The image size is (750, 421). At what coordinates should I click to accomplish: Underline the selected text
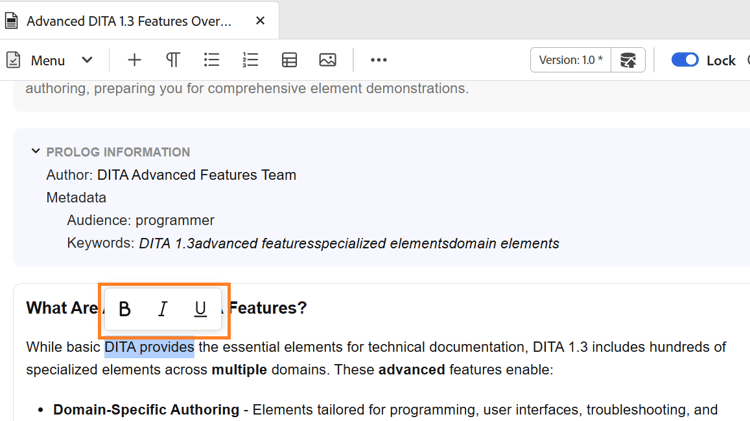click(x=200, y=309)
